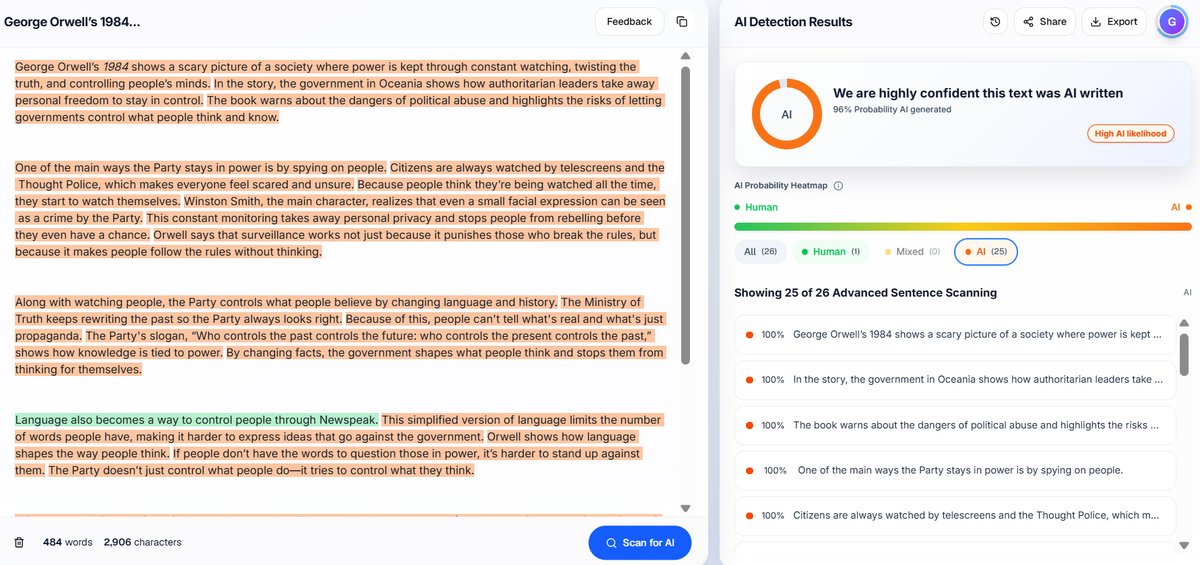Click 'Showing 25 of 26 Advanced Sentence Scanning'

(866, 293)
